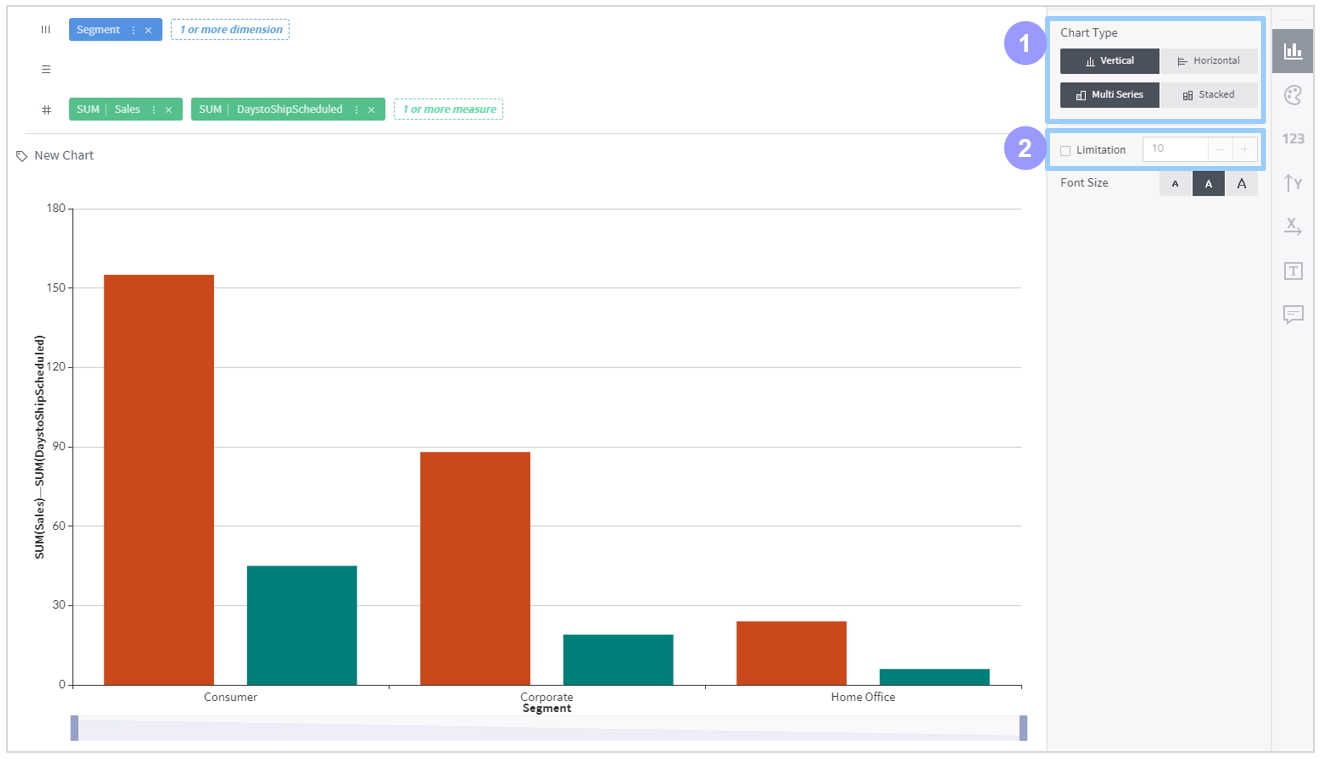Click the Home Office orange bar
This screenshot has width=1323, height=759.
tap(792, 653)
